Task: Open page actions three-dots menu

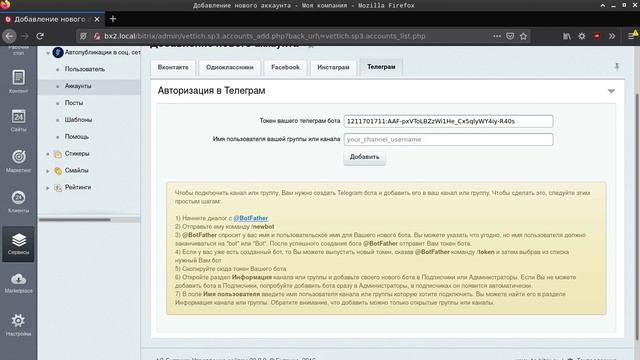Action: 497,36
